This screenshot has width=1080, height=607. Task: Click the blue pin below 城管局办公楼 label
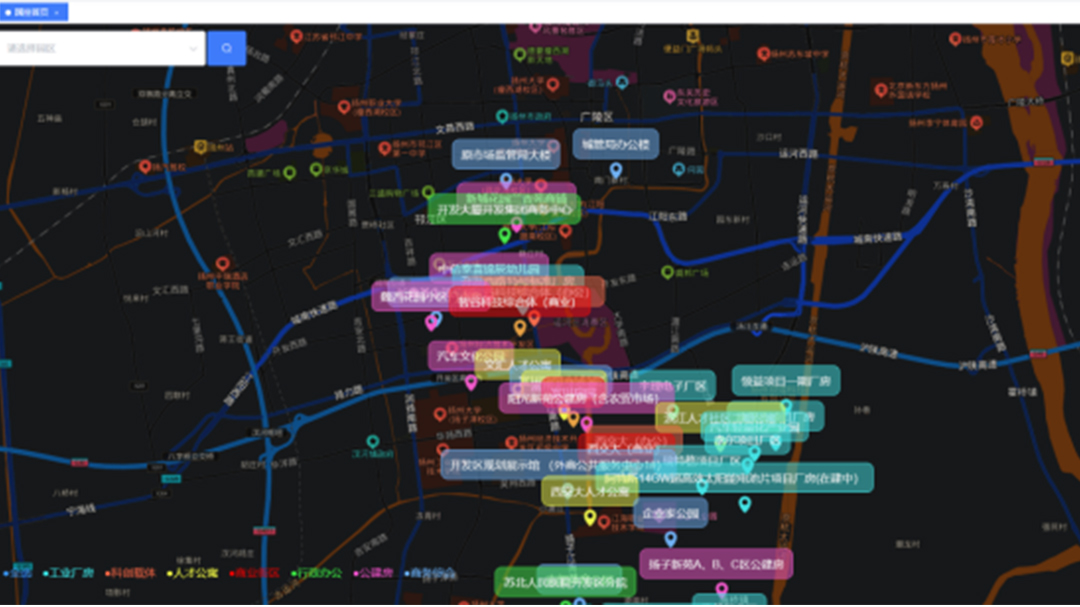coord(616,170)
